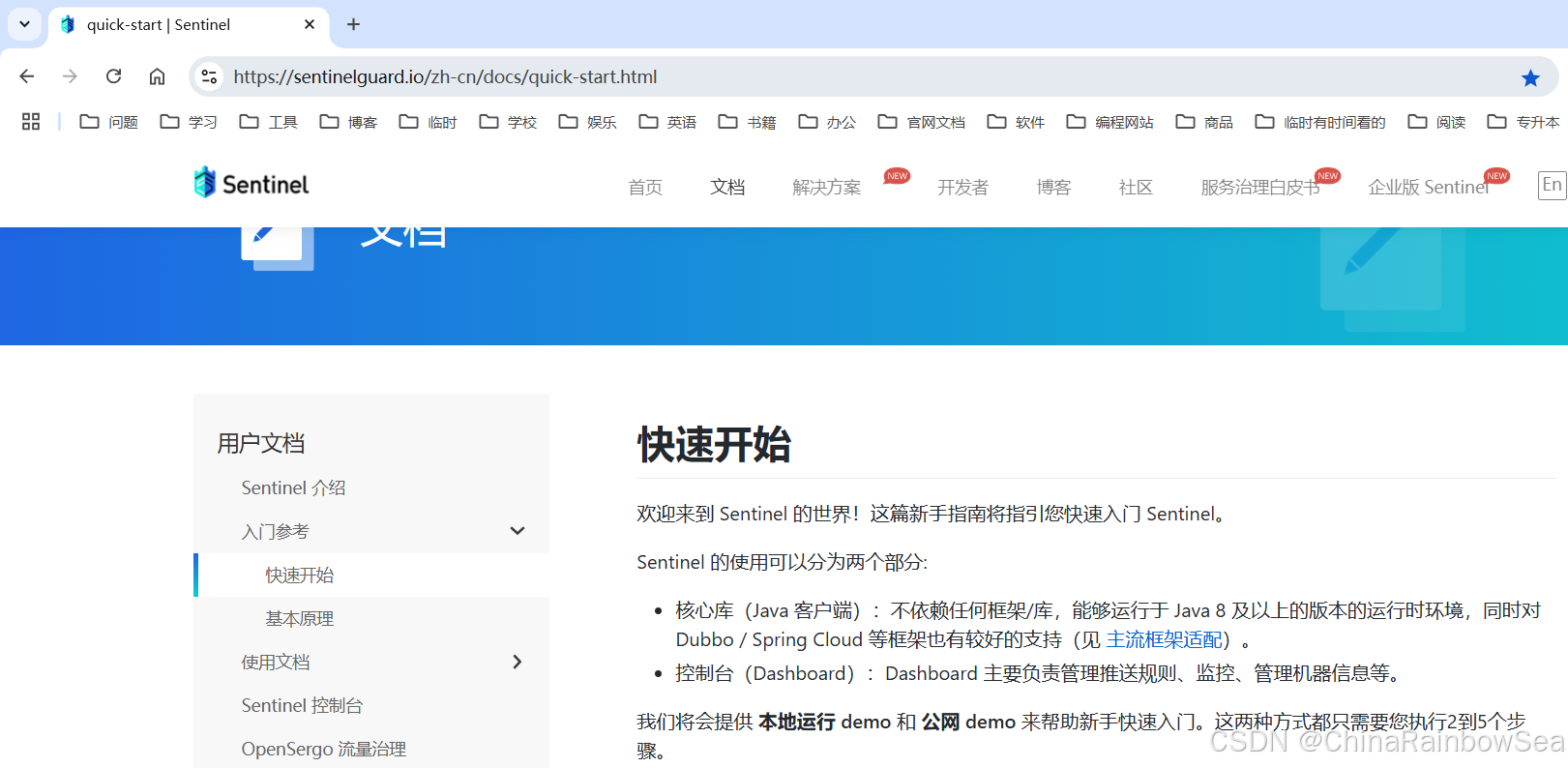This screenshot has width=1568, height=768.
Task: Click the 主流框架适配 link
Action: [x=1164, y=639]
